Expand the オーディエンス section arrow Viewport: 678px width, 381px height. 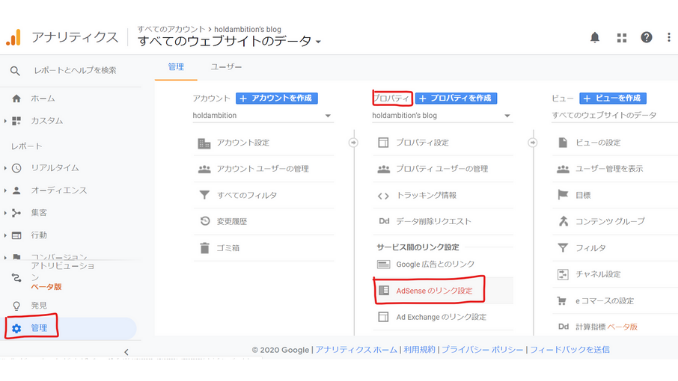tap(5, 190)
